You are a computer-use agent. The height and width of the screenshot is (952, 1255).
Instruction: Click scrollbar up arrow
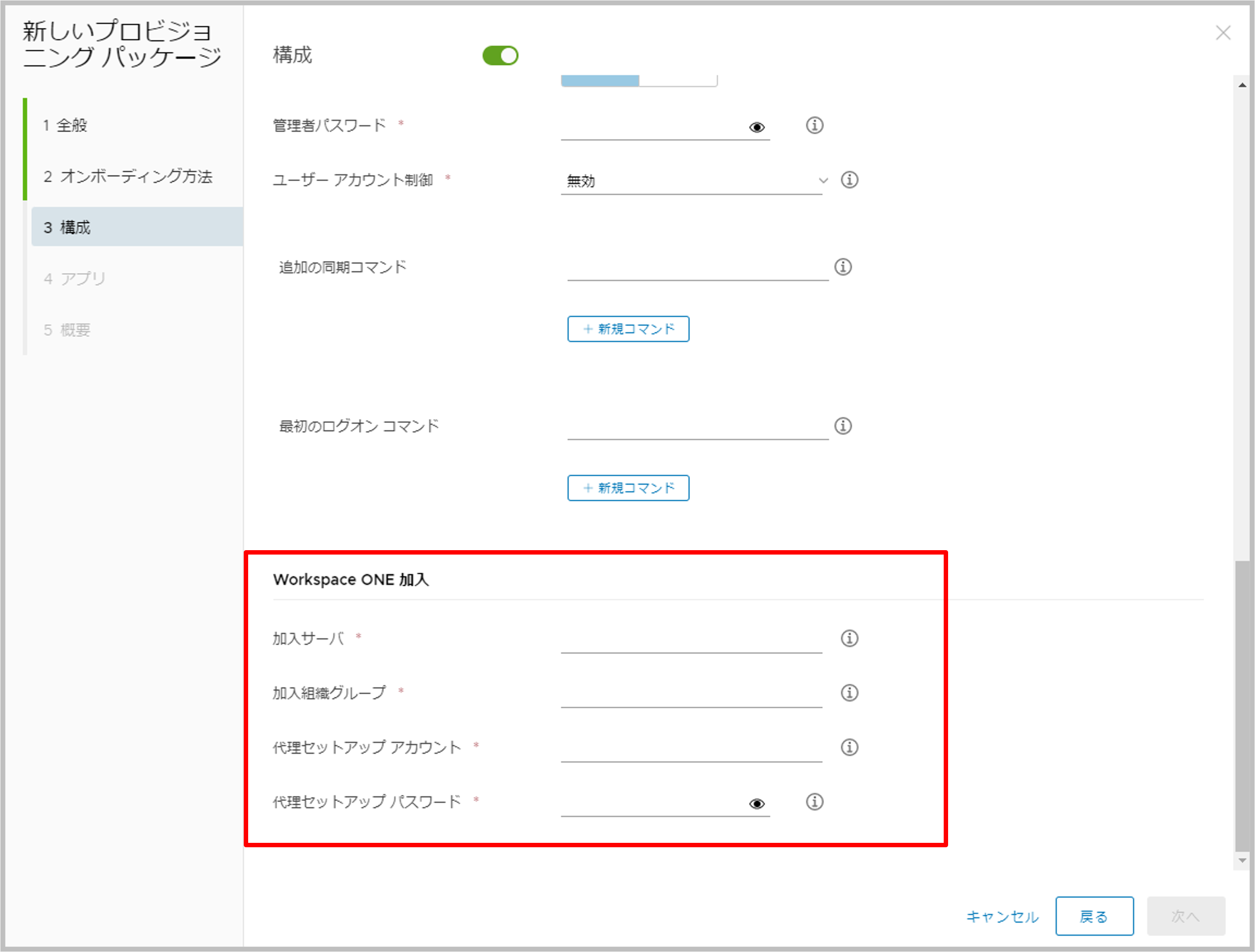(1242, 85)
